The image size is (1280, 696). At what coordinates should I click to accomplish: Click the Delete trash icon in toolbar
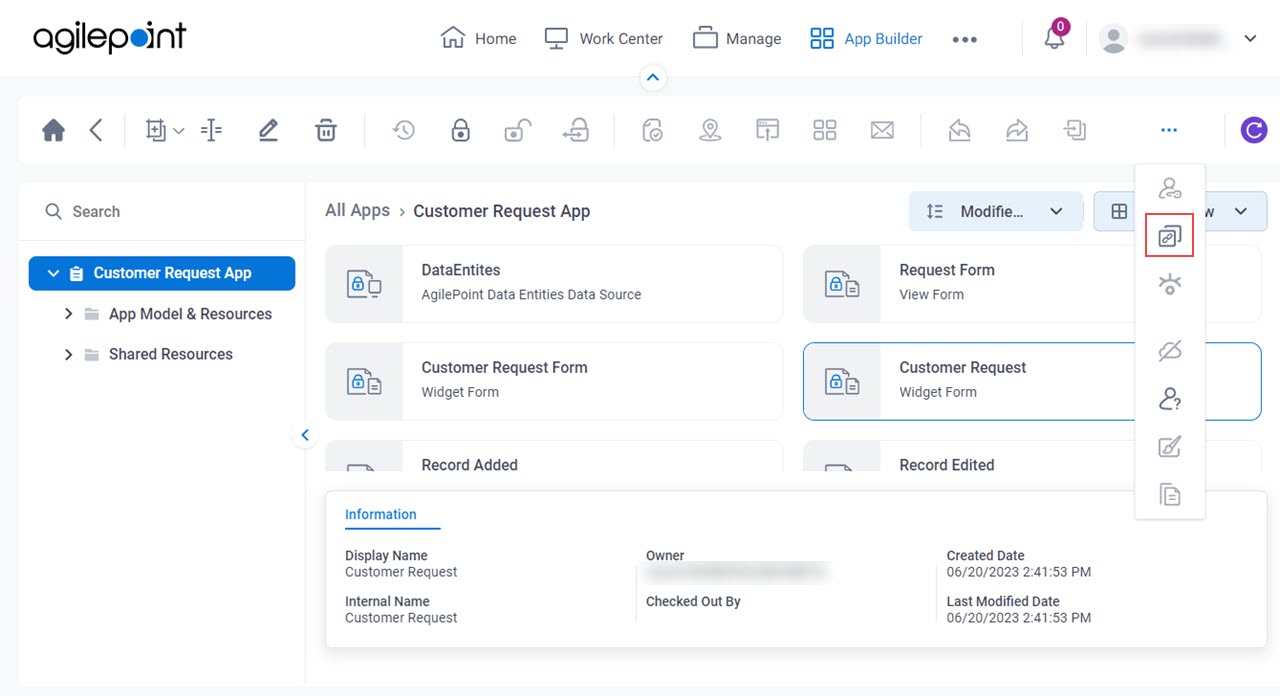point(326,130)
